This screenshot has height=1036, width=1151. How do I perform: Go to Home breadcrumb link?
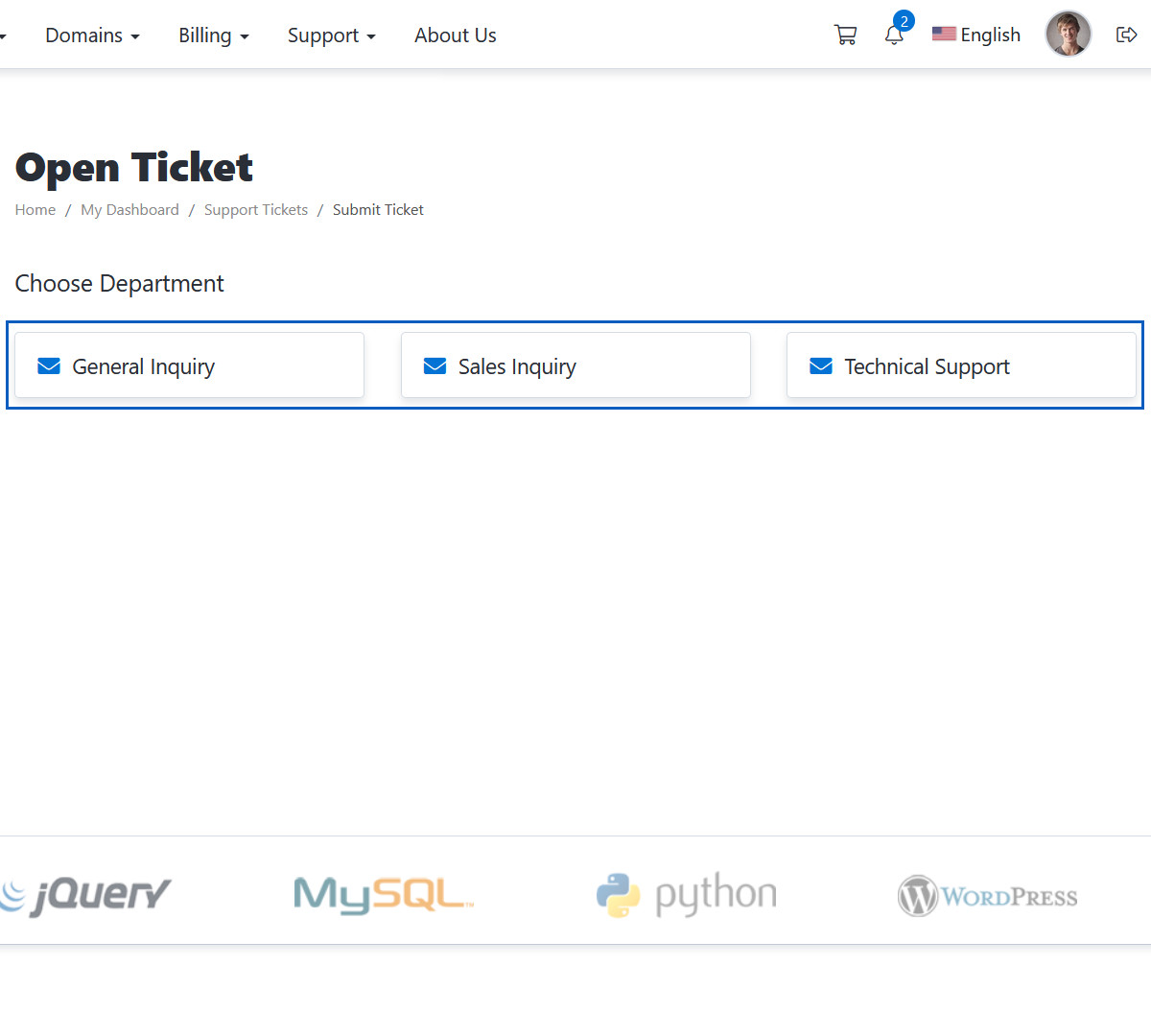pos(35,210)
